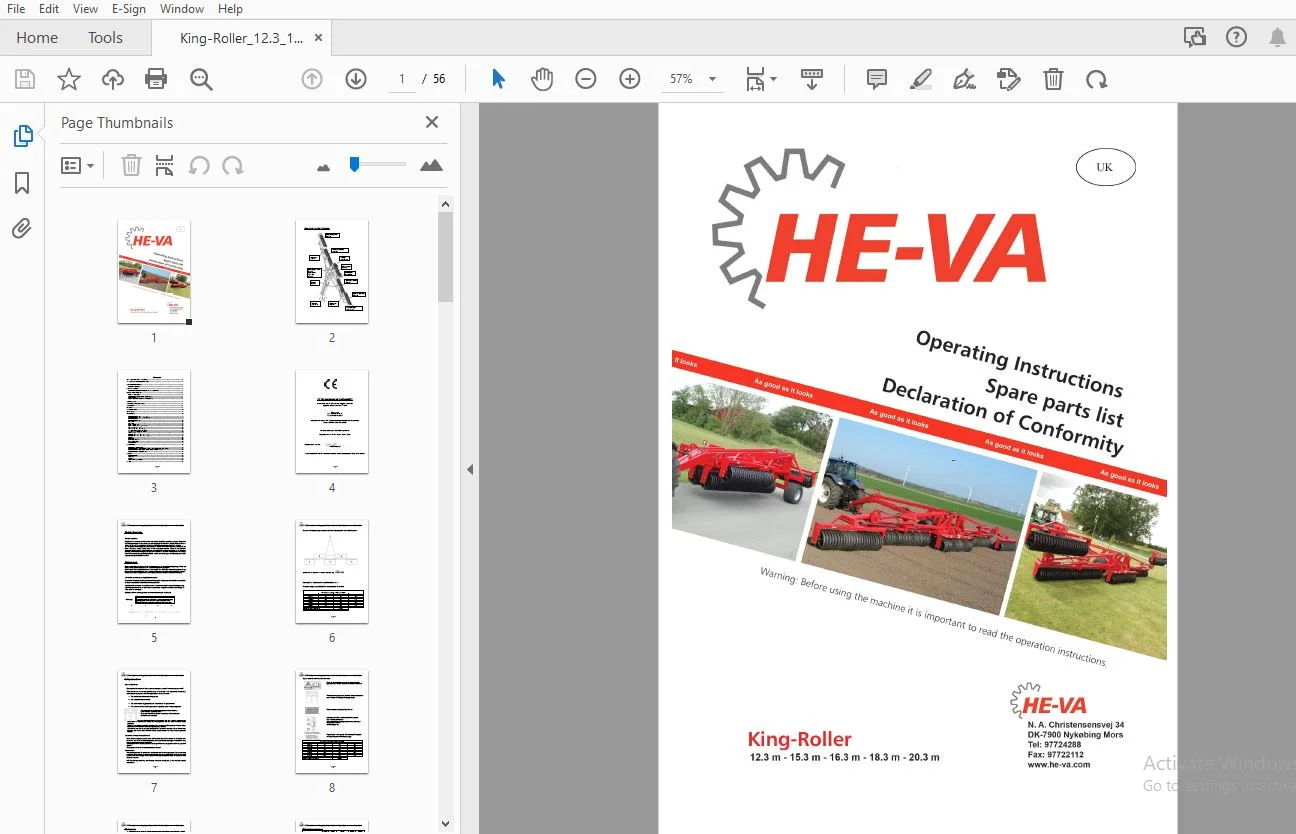Delete selected pages in thumbnails panel
1296x834 pixels.
point(131,166)
